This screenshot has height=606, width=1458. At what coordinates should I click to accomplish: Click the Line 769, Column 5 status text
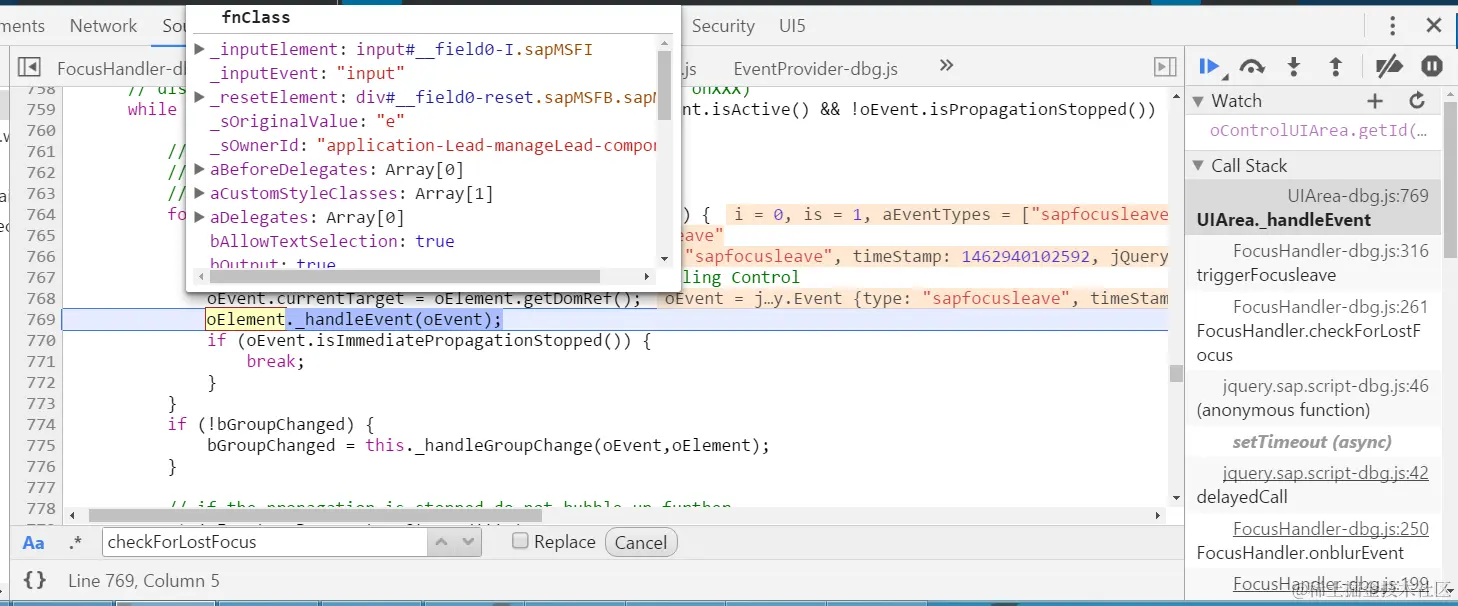[x=144, y=580]
